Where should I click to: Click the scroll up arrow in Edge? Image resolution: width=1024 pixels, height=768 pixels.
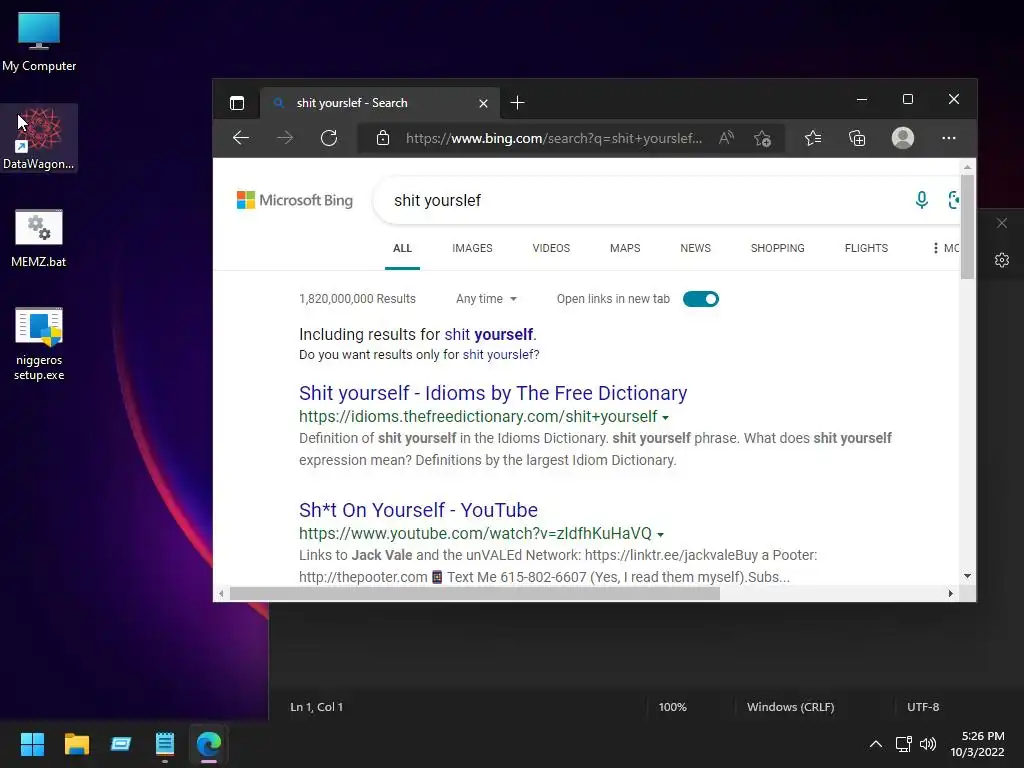[967, 167]
